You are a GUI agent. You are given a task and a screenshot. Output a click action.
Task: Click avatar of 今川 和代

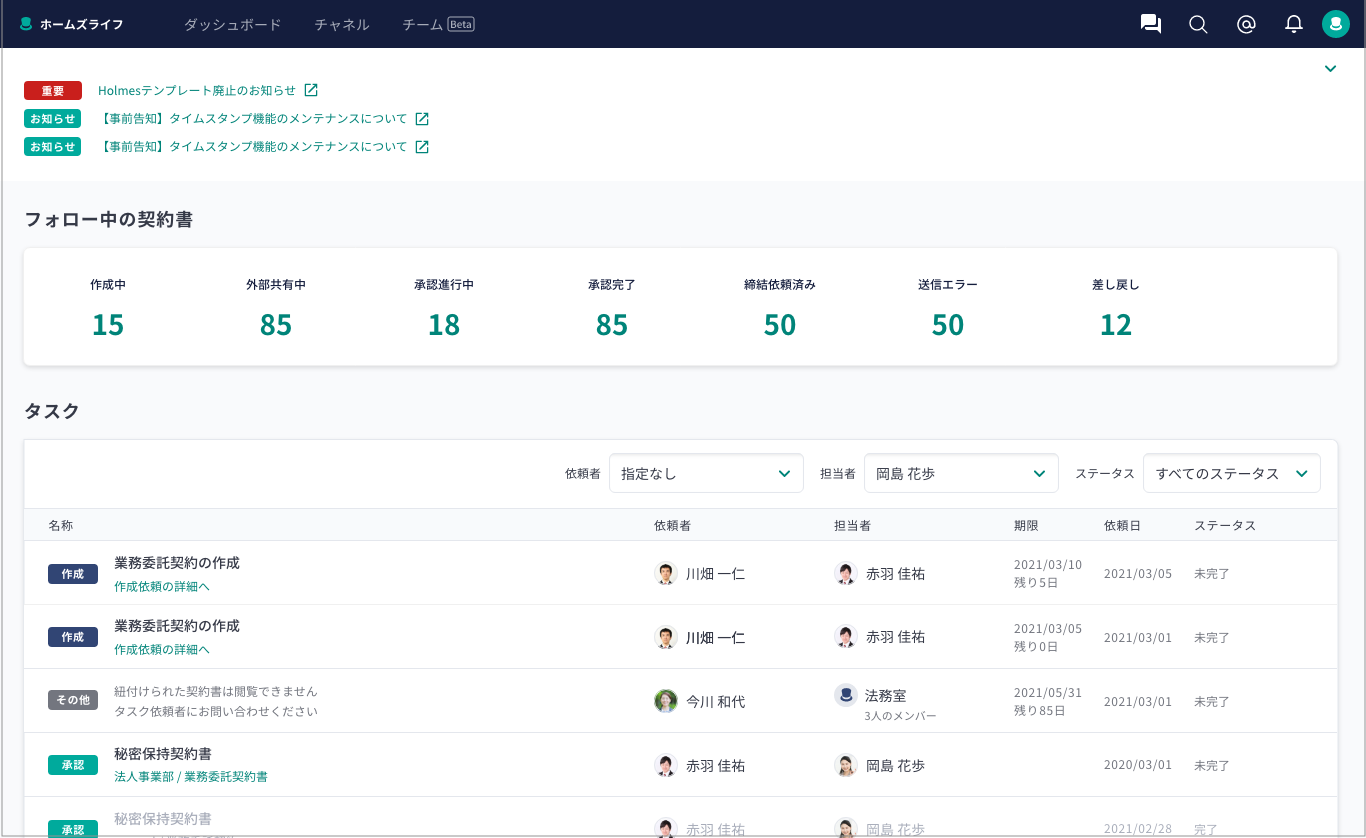click(x=665, y=701)
